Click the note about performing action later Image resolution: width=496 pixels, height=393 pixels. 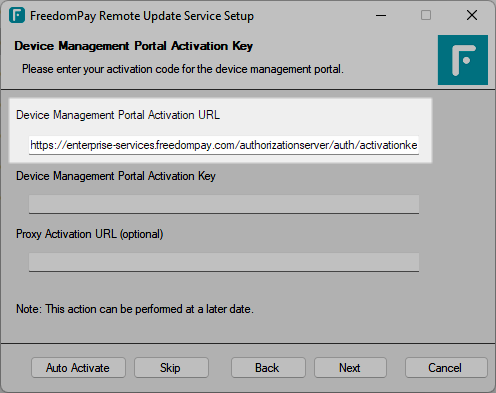(x=135, y=309)
